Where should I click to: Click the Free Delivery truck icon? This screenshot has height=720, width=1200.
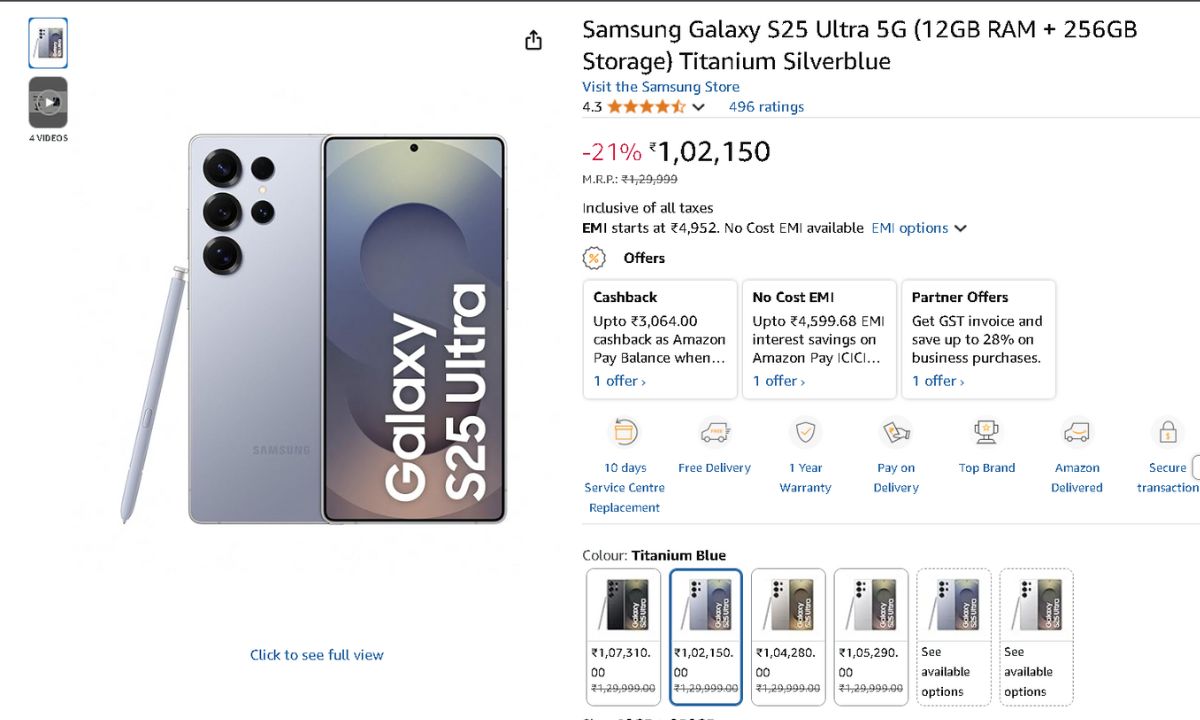pos(714,432)
